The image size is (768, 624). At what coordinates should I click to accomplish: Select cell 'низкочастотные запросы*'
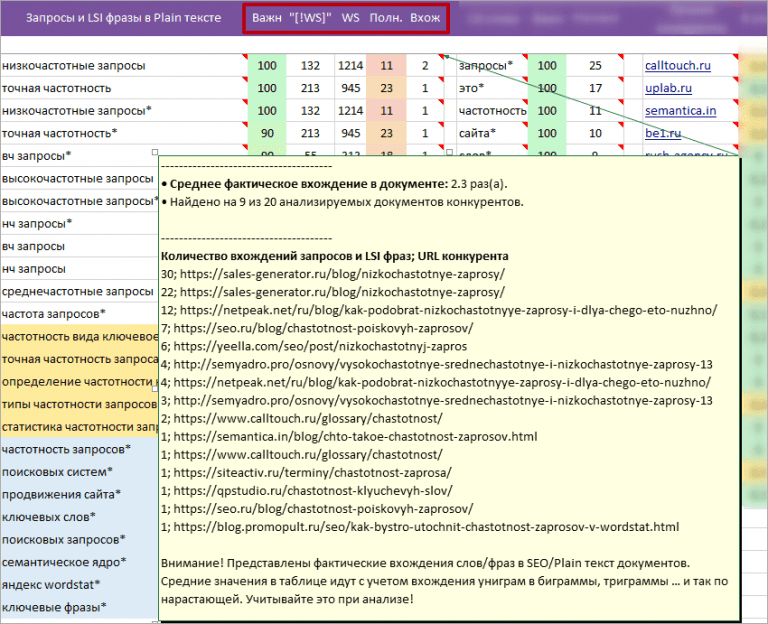point(124,111)
